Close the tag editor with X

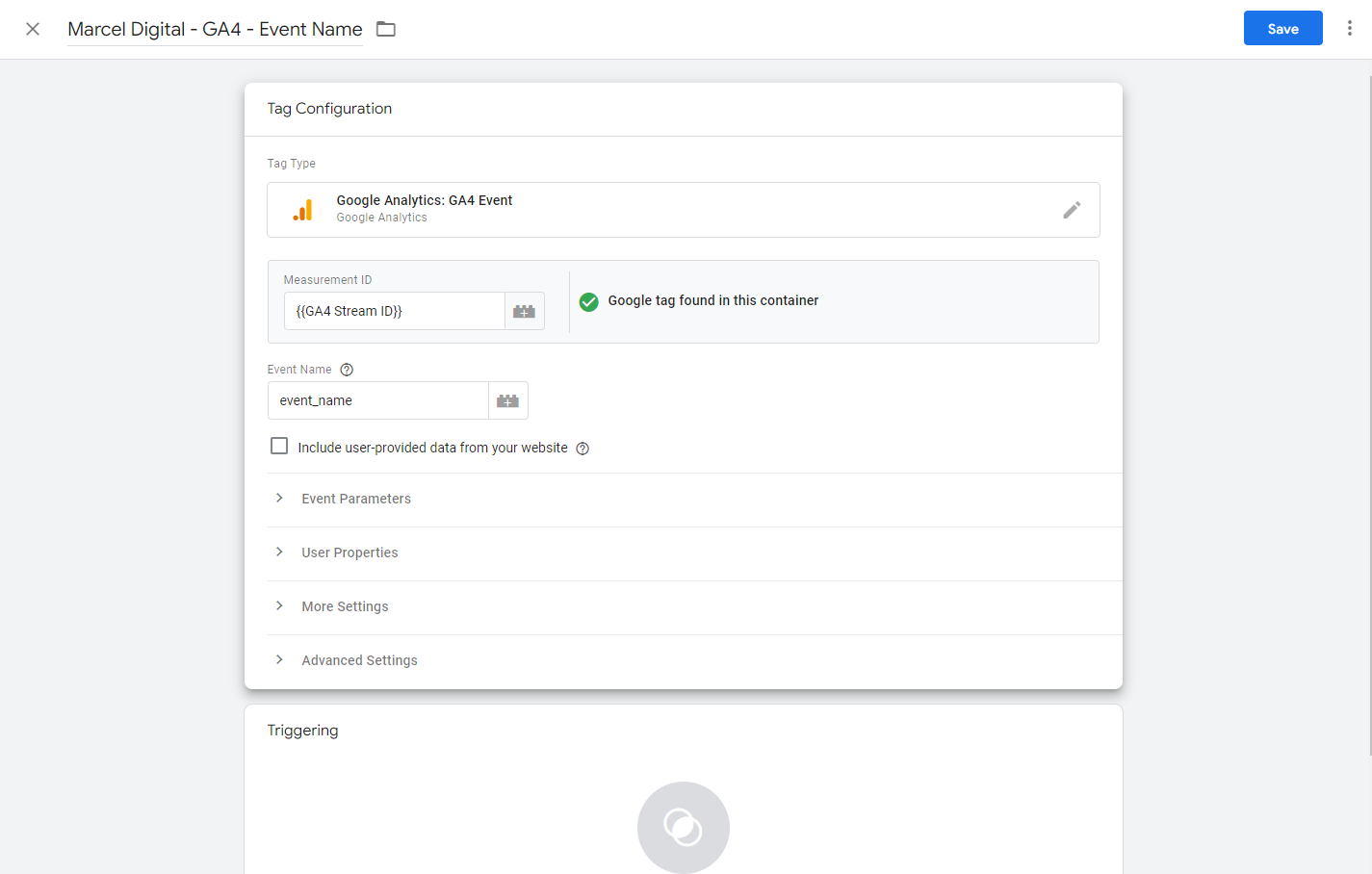click(x=33, y=29)
